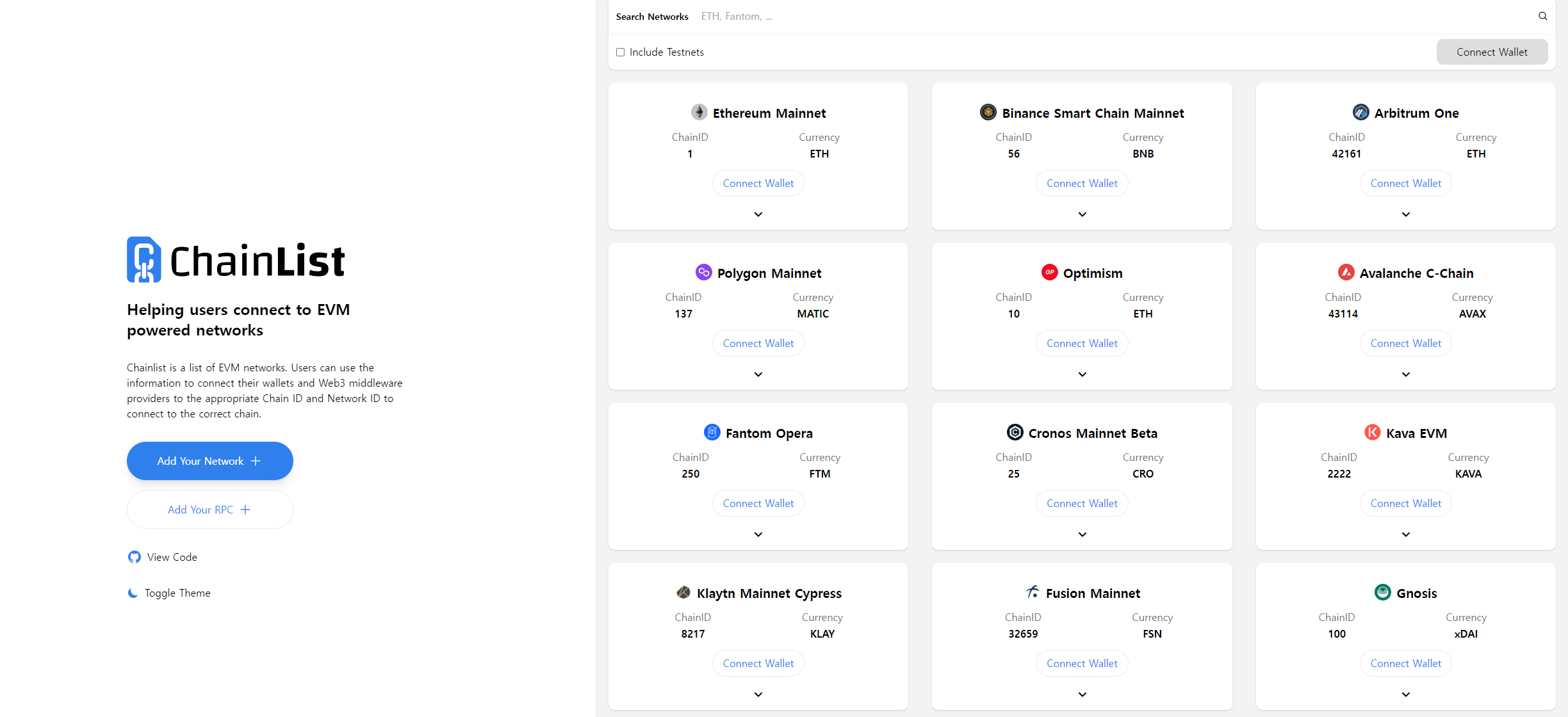Click the ChainList logo icon

[x=144, y=260]
